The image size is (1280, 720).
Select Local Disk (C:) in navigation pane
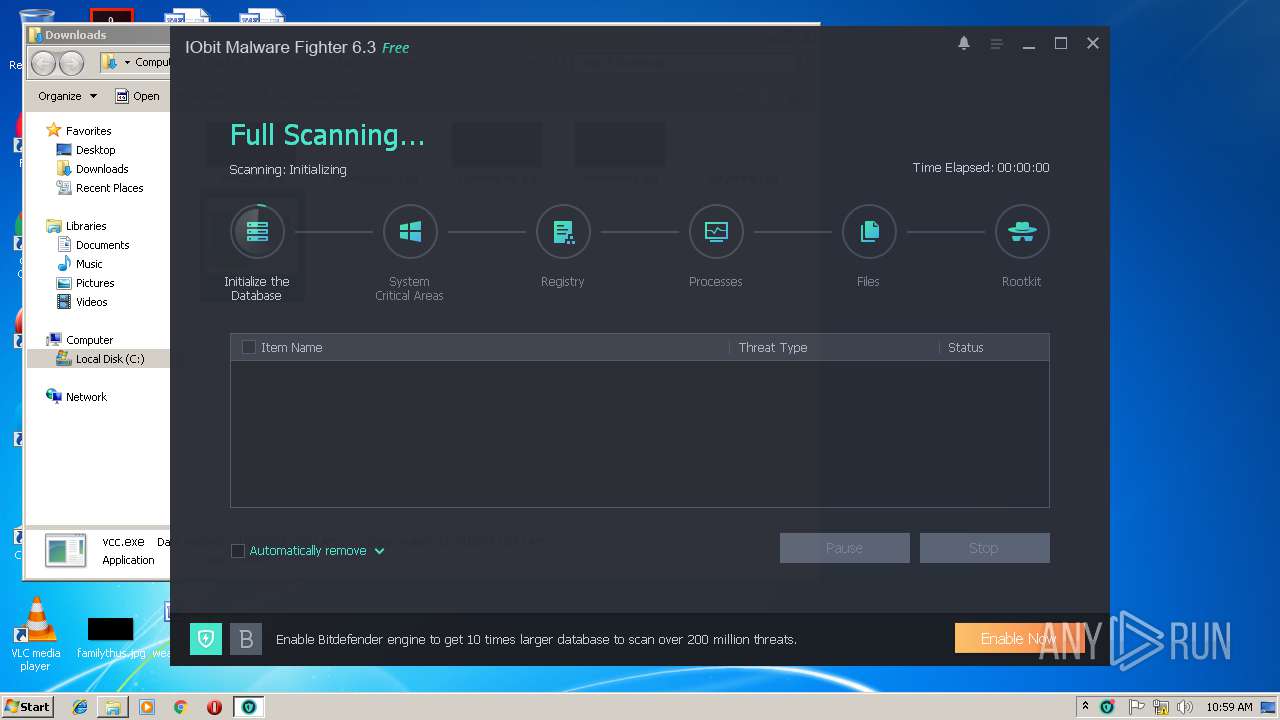(100, 359)
